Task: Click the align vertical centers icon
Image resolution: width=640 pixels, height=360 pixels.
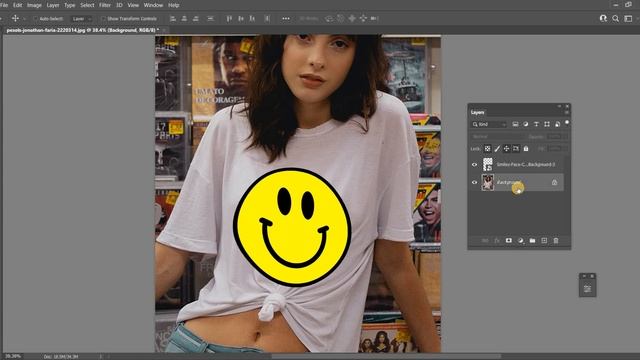Action: 241,18
